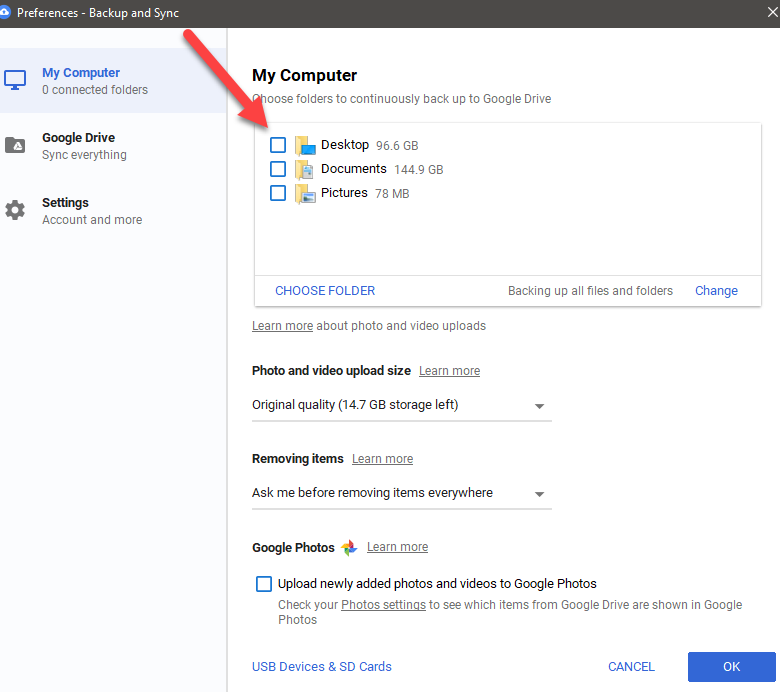780x692 pixels.
Task: Click the 144.9 GB size value
Action: click(x=418, y=170)
